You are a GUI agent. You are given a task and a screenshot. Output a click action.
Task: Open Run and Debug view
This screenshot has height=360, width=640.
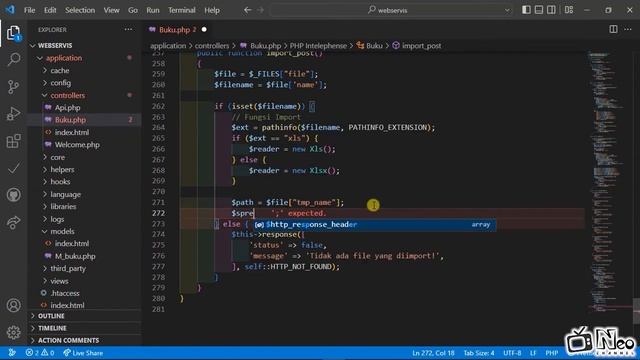tap(13, 114)
